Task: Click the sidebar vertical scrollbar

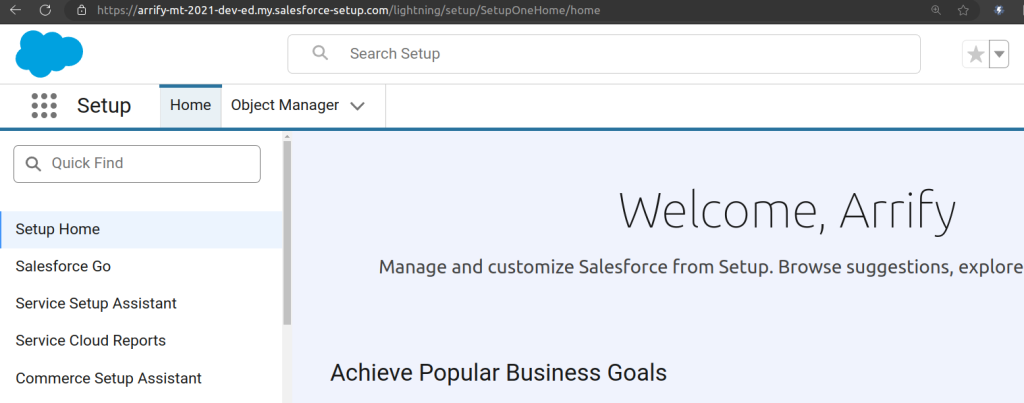Action: point(287,232)
